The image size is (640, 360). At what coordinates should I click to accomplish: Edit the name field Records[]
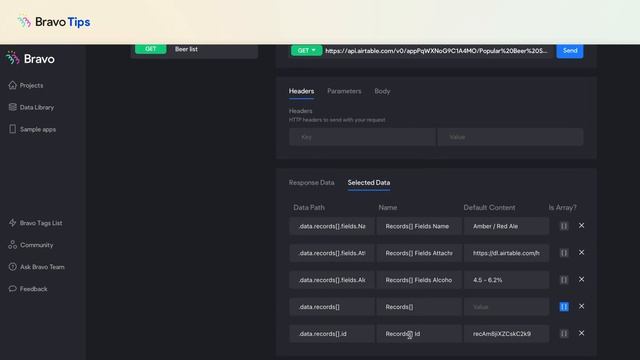[419, 307]
